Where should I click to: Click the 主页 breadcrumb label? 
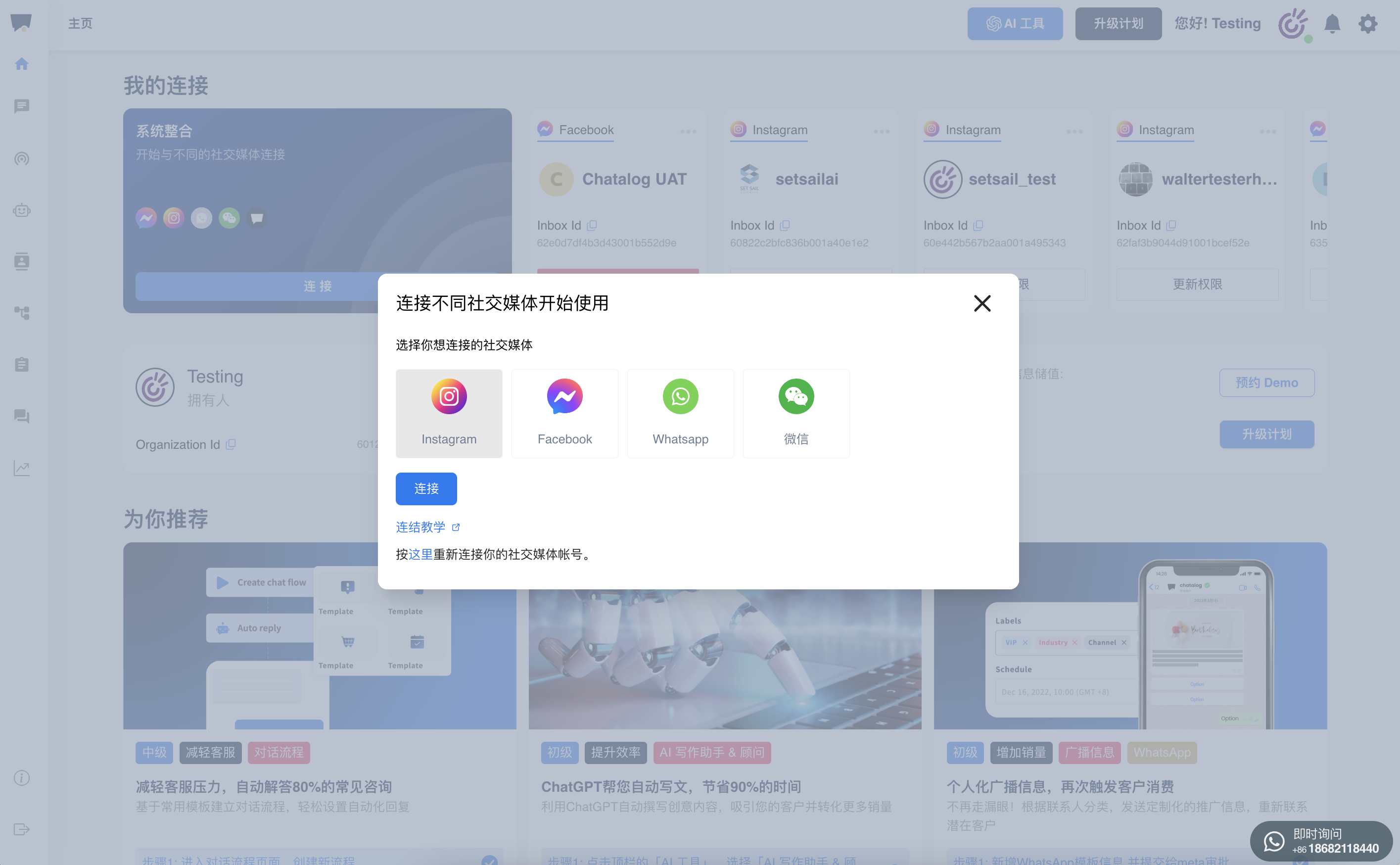coord(80,23)
